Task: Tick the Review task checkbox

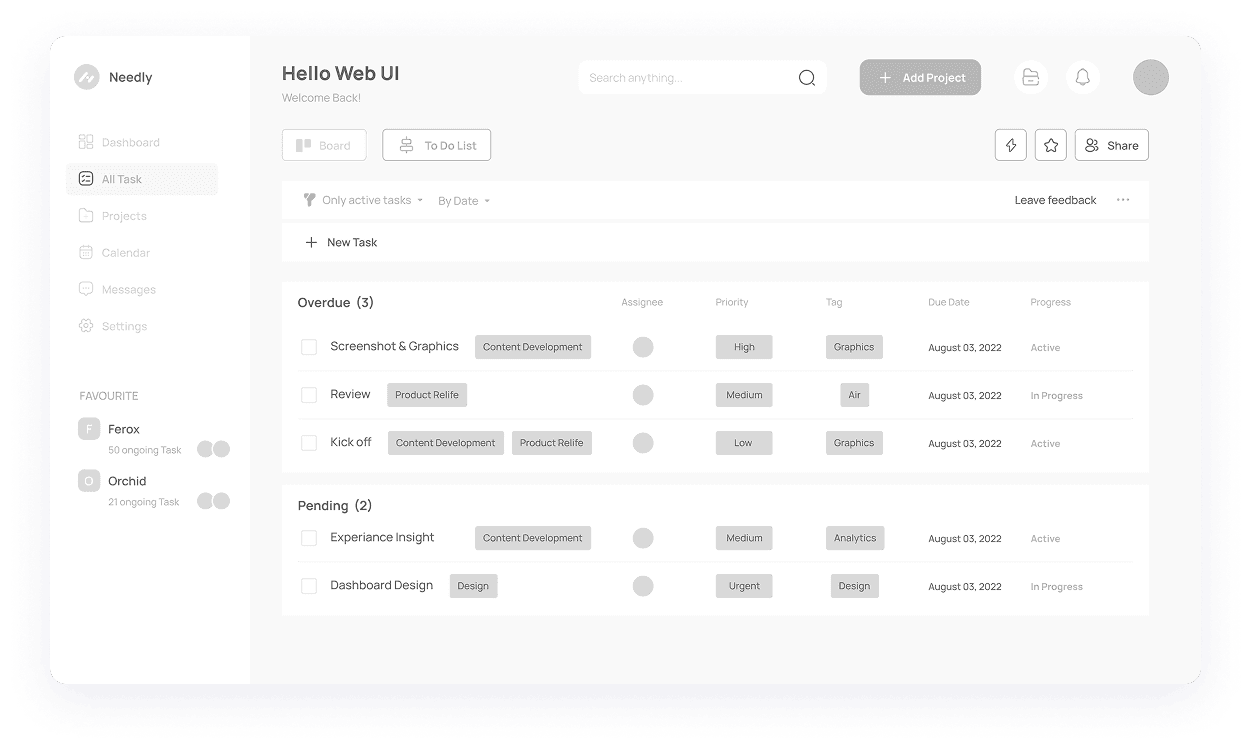Action: 309,395
